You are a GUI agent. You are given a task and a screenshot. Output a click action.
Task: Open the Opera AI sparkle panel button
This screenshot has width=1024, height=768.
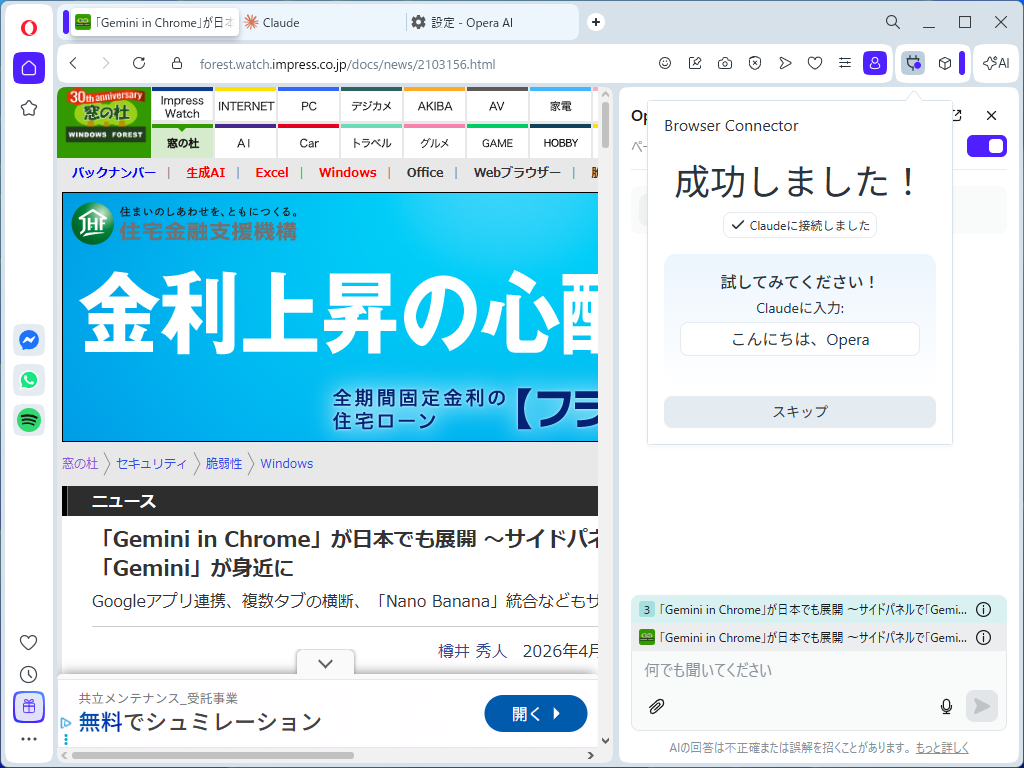[x=993, y=62]
